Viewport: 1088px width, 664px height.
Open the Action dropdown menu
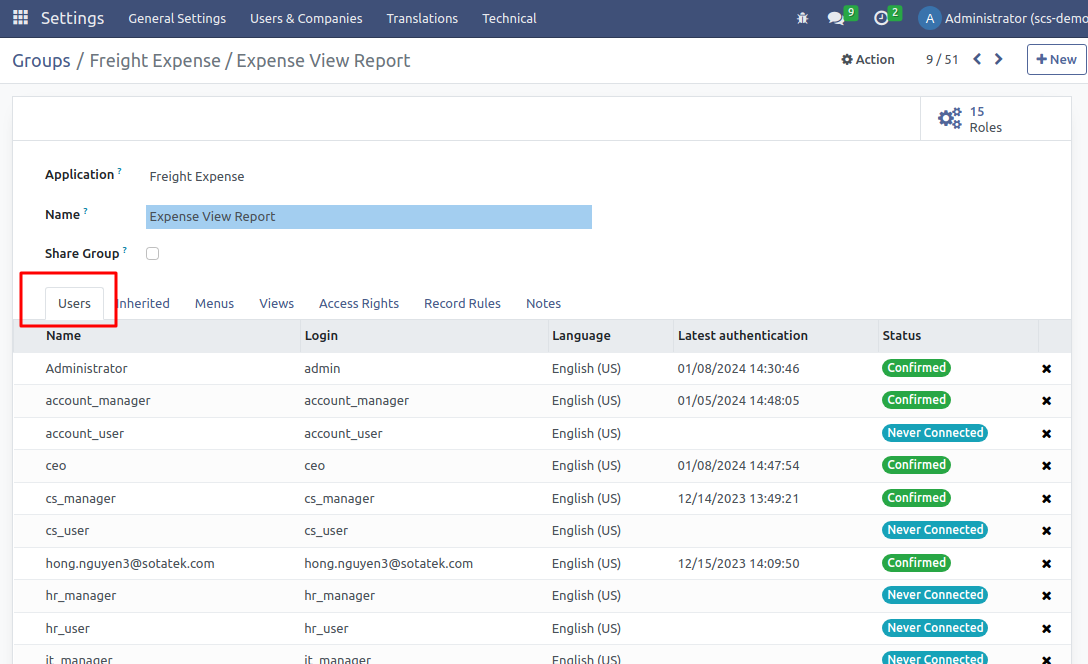[868, 60]
